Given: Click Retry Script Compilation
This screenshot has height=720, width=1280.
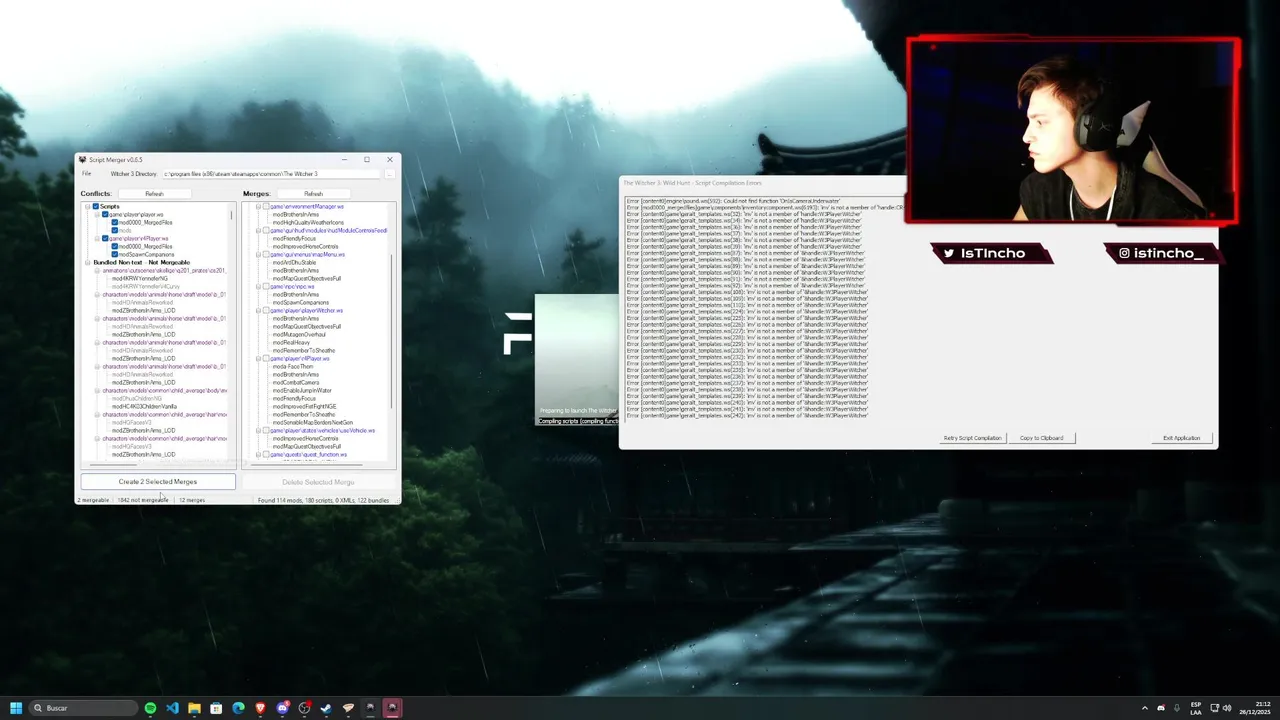Looking at the screenshot, I should [x=972, y=438].
